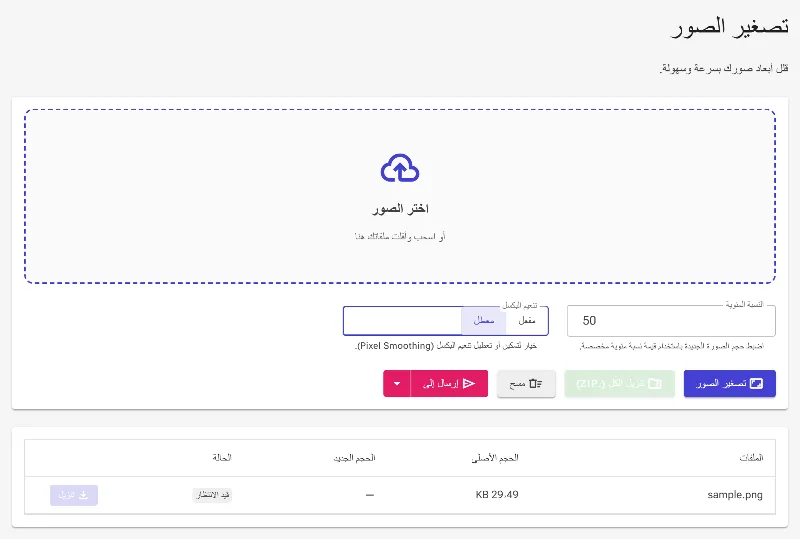Click the new size dash cell for sample.png
800x539 pixels.
370,495
